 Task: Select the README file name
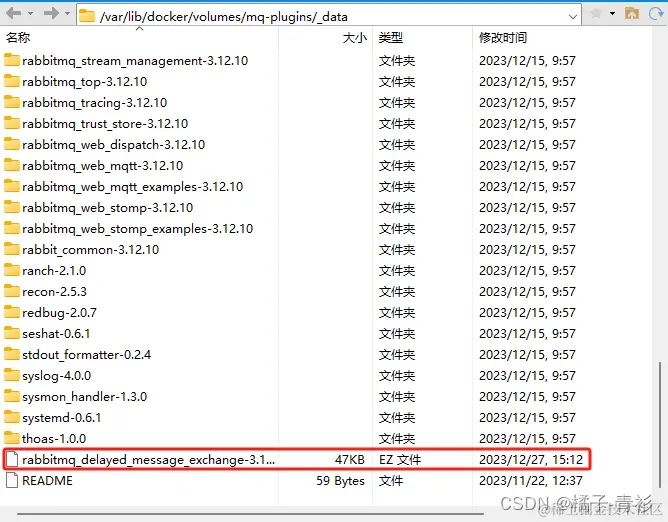pyautogui.click(x=47, y=481)
